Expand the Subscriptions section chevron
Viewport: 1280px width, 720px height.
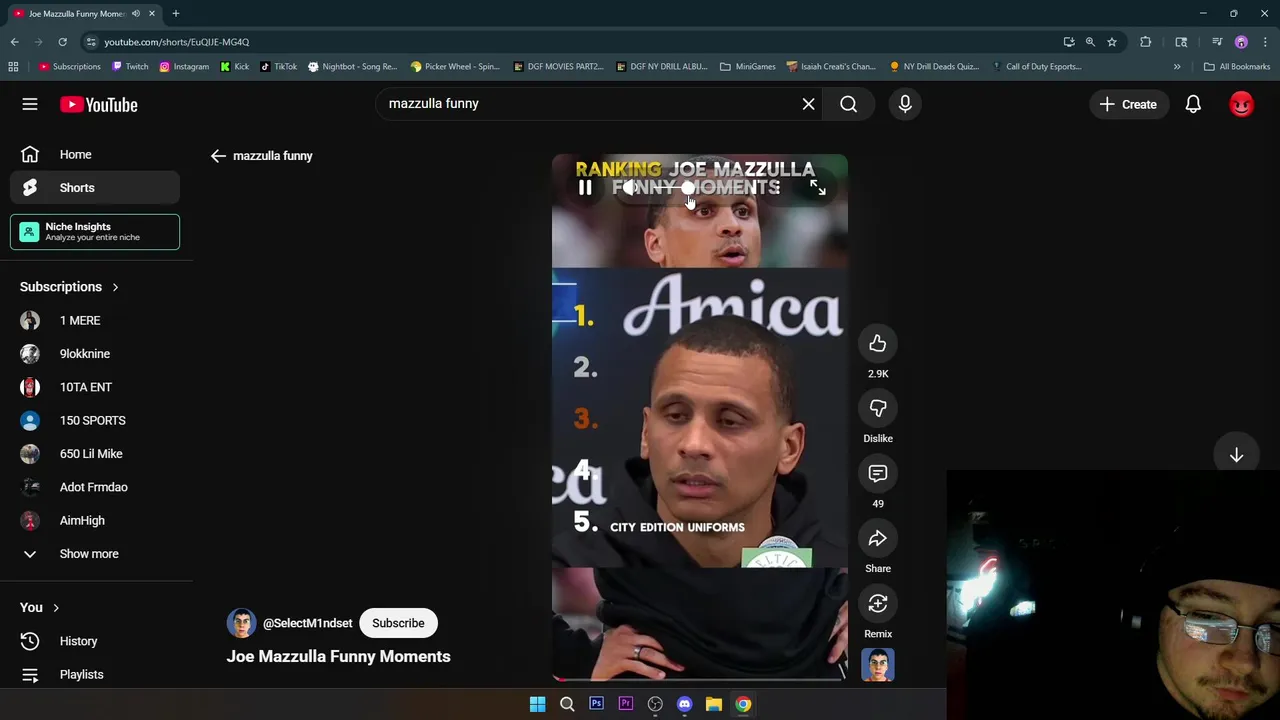pos(115,287)
